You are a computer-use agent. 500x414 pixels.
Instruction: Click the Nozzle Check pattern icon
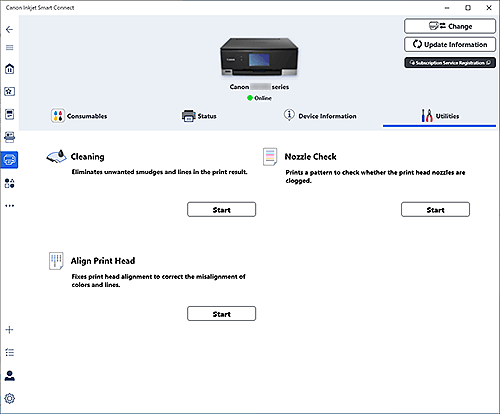point(270,157)
